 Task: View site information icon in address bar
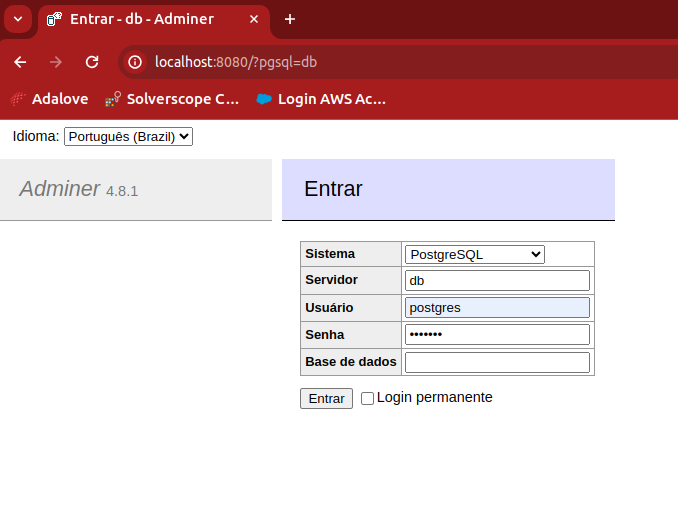[135, 62]
